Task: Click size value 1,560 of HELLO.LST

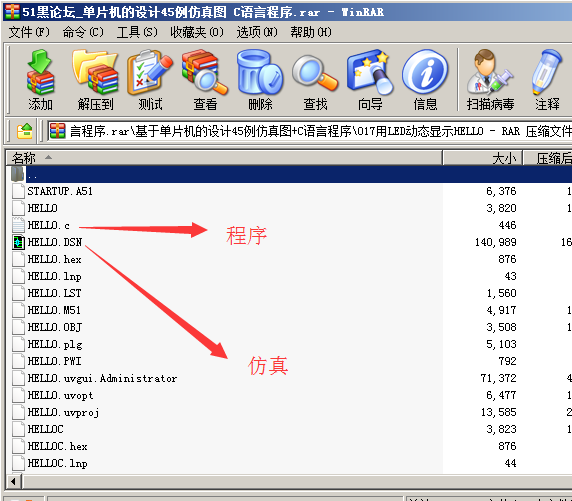Action: pyautogui.click(x=501, y=293)
